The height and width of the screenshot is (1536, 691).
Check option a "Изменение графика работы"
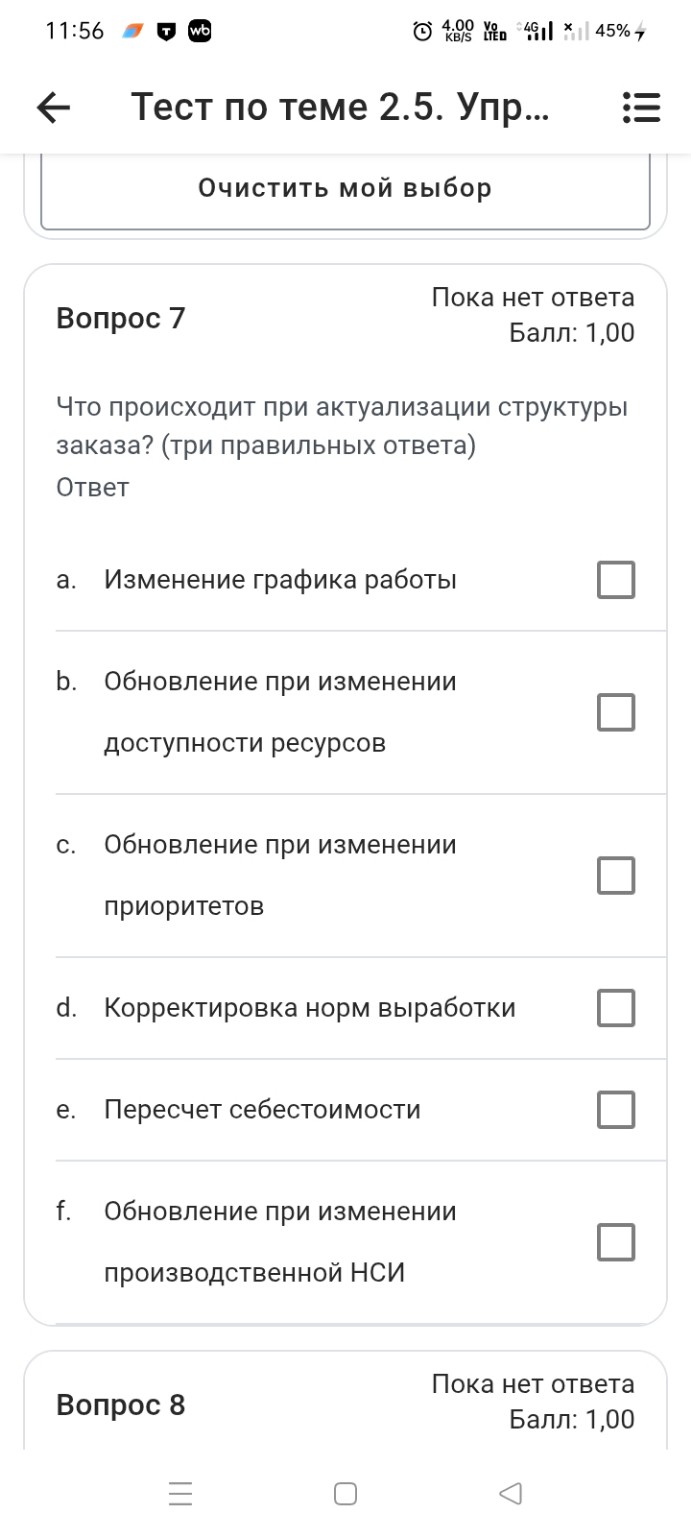(x=618, y=578)
